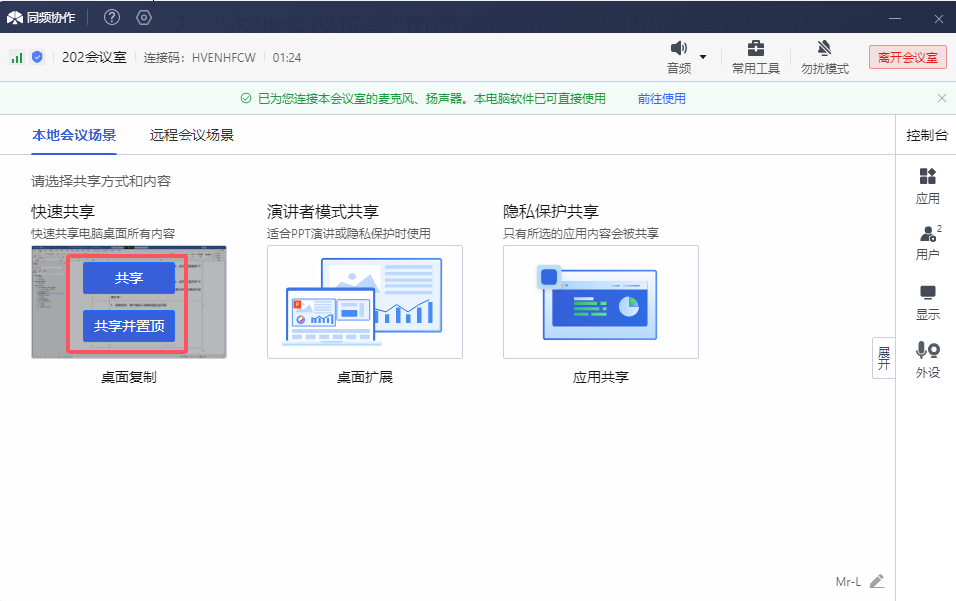Open the 应用 panel in control sidebar

(x=927, y=185)
